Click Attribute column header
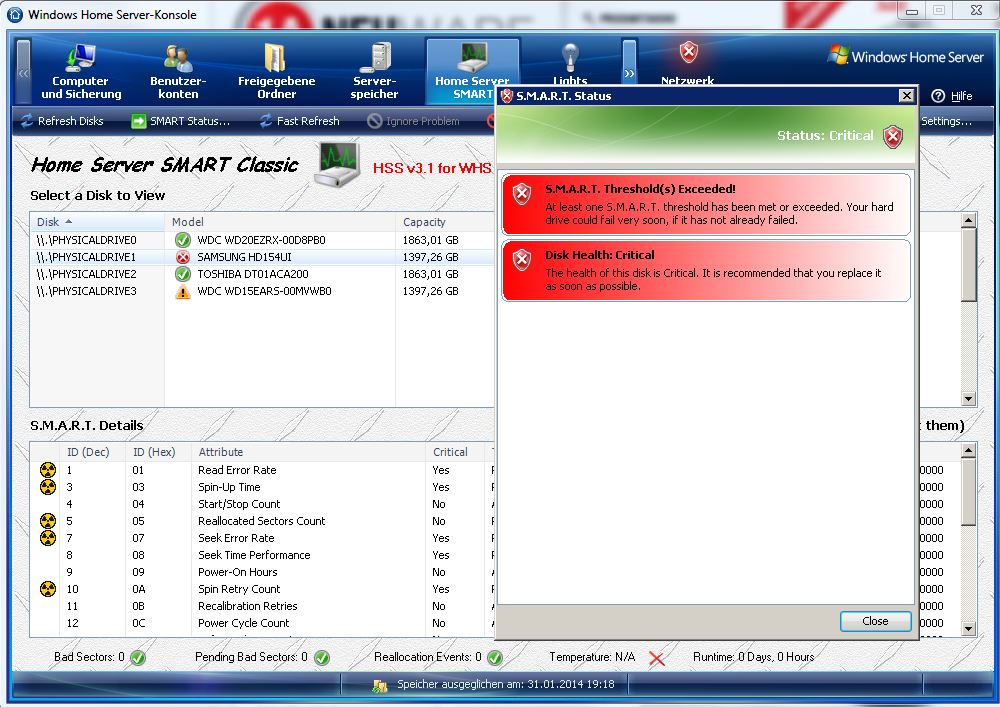 [x=309, y=452]
